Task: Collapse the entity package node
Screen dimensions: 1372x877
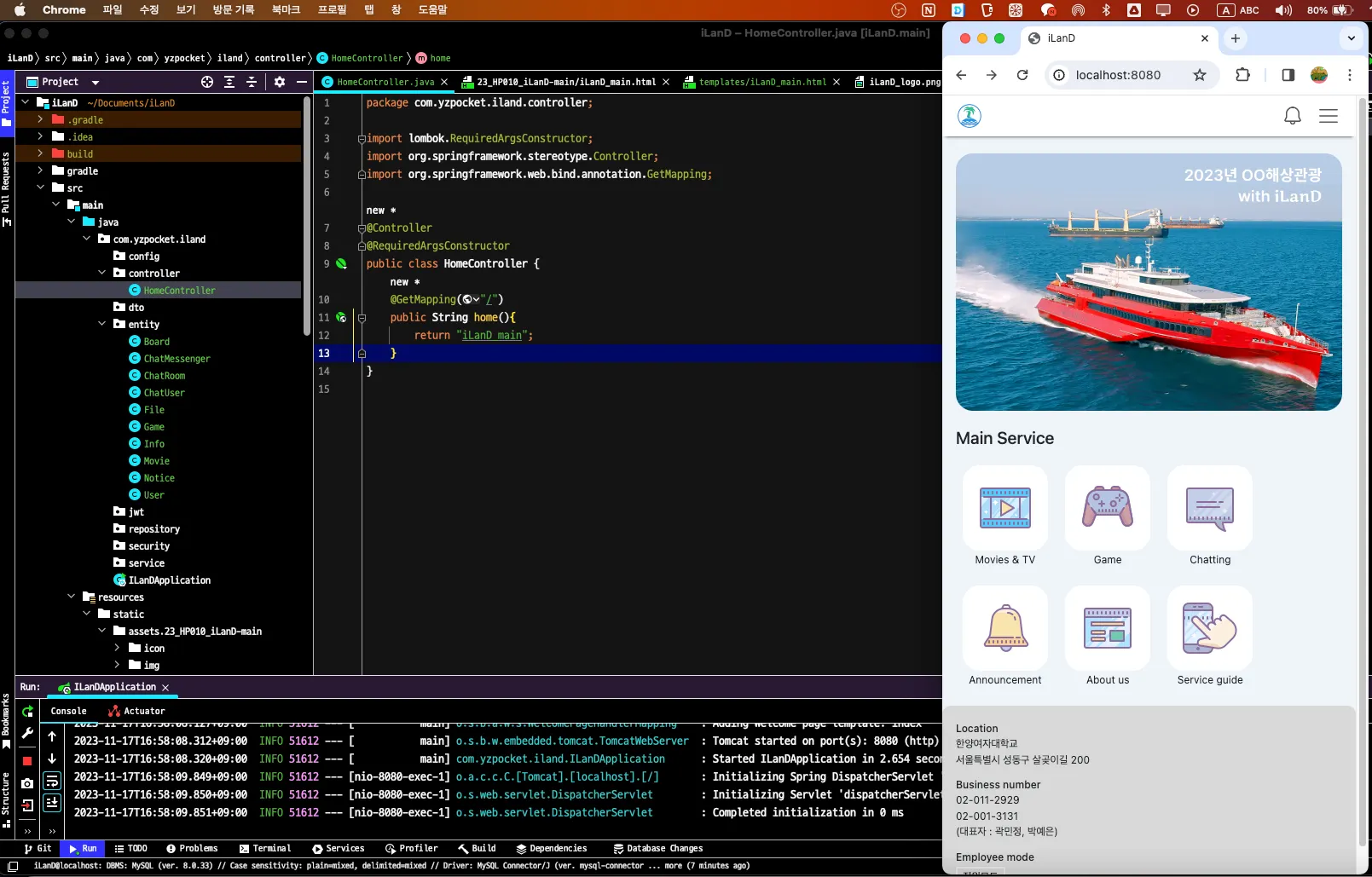Action: point(102,324)
